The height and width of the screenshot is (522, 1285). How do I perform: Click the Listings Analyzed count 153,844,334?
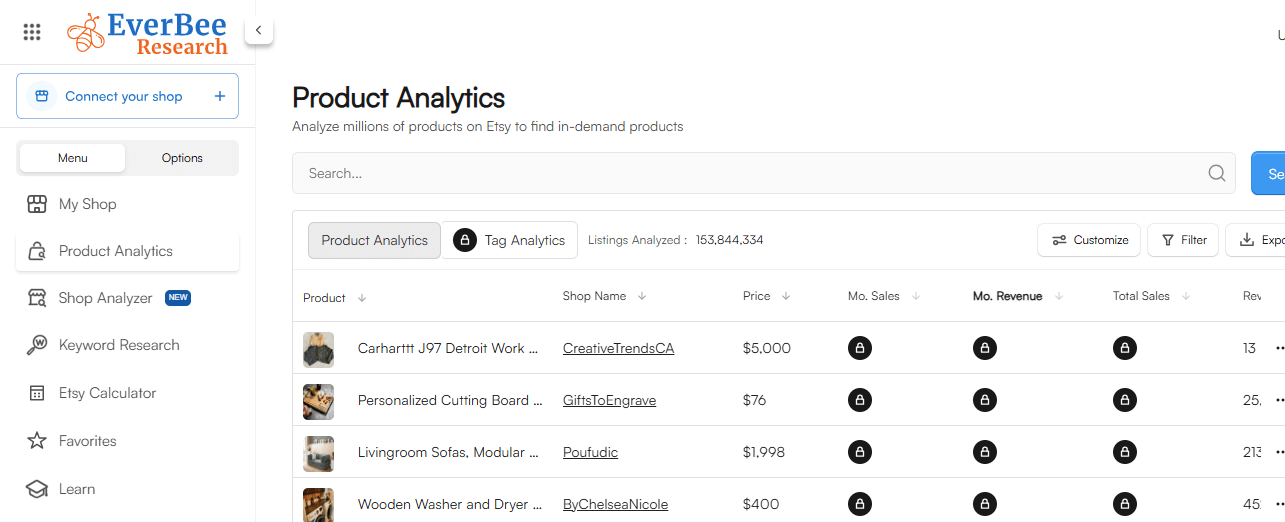(x=730, y=240)
